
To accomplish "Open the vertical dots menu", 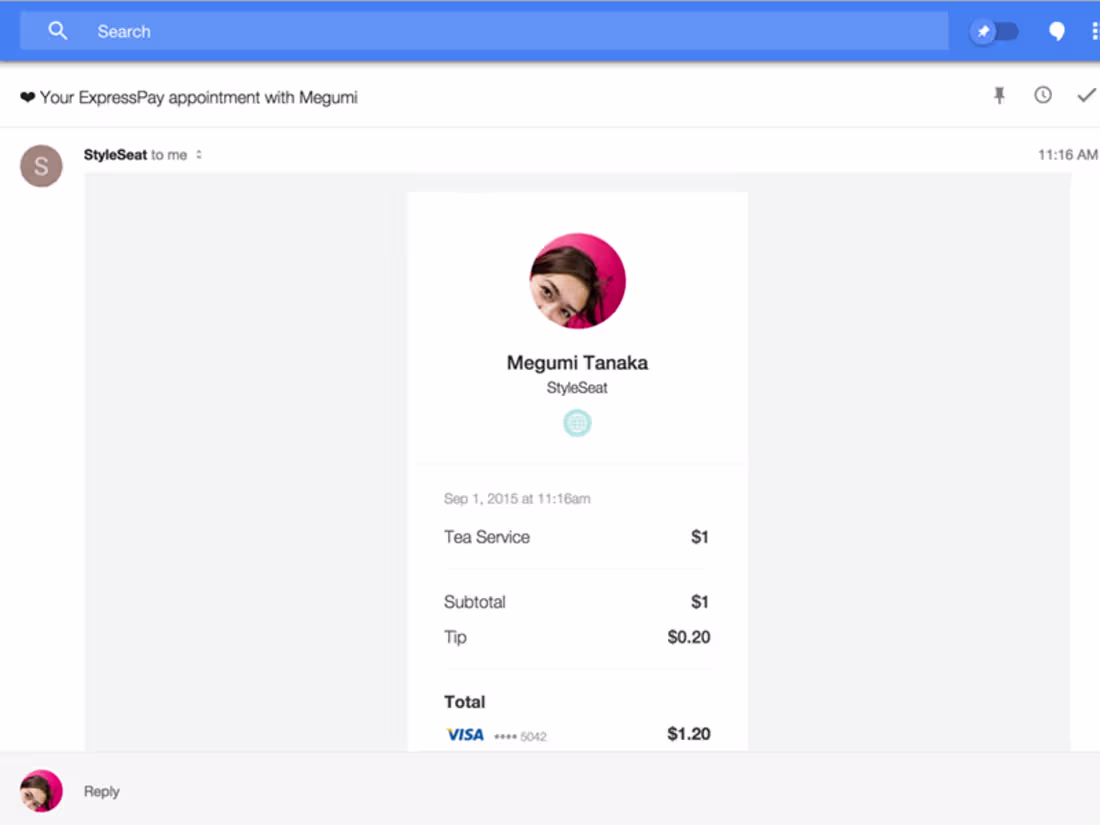I will [1094, 32].
